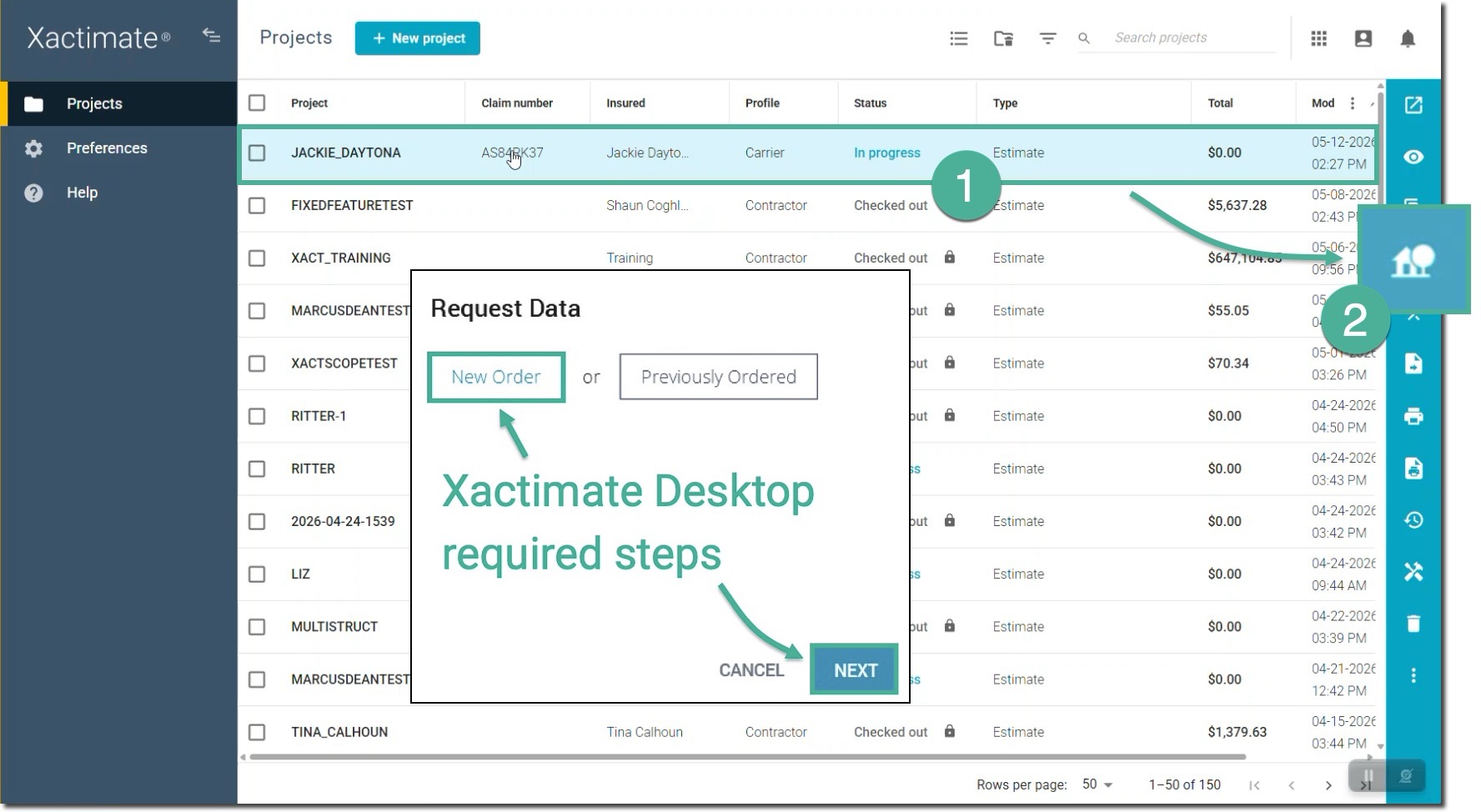
Task: Click lock icon on XACT_TRAINING row
Action: [x=949, y=257]
